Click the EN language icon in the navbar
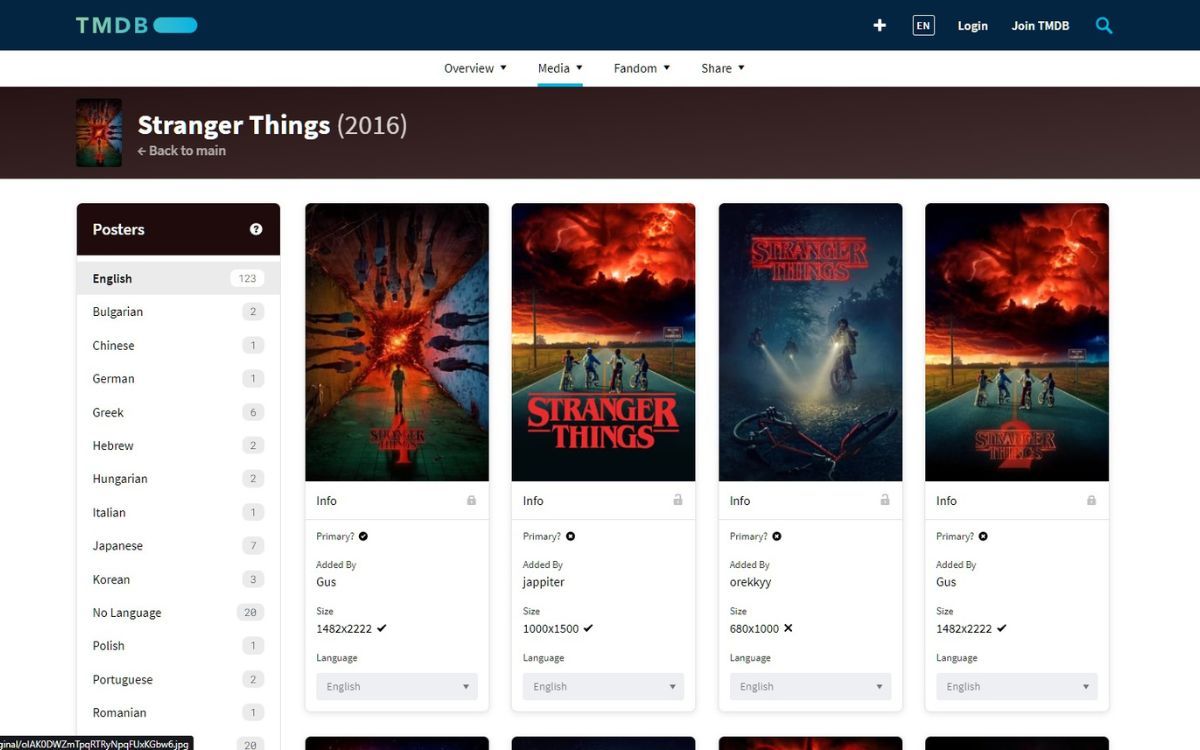Viewport: 1200px width, 750px height. (923, 25)
